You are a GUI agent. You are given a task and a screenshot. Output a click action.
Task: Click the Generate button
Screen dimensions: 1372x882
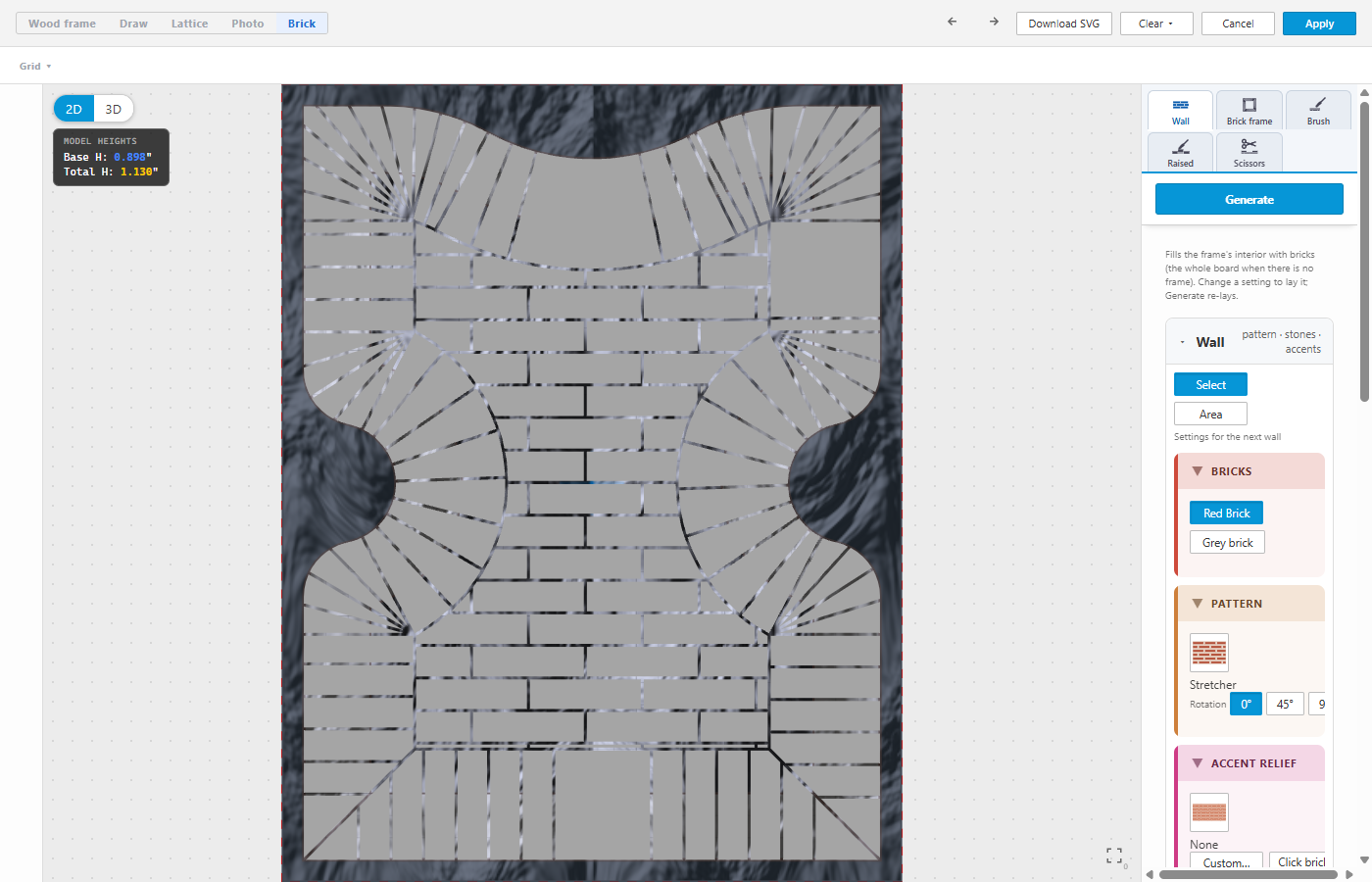(1249, 199)
